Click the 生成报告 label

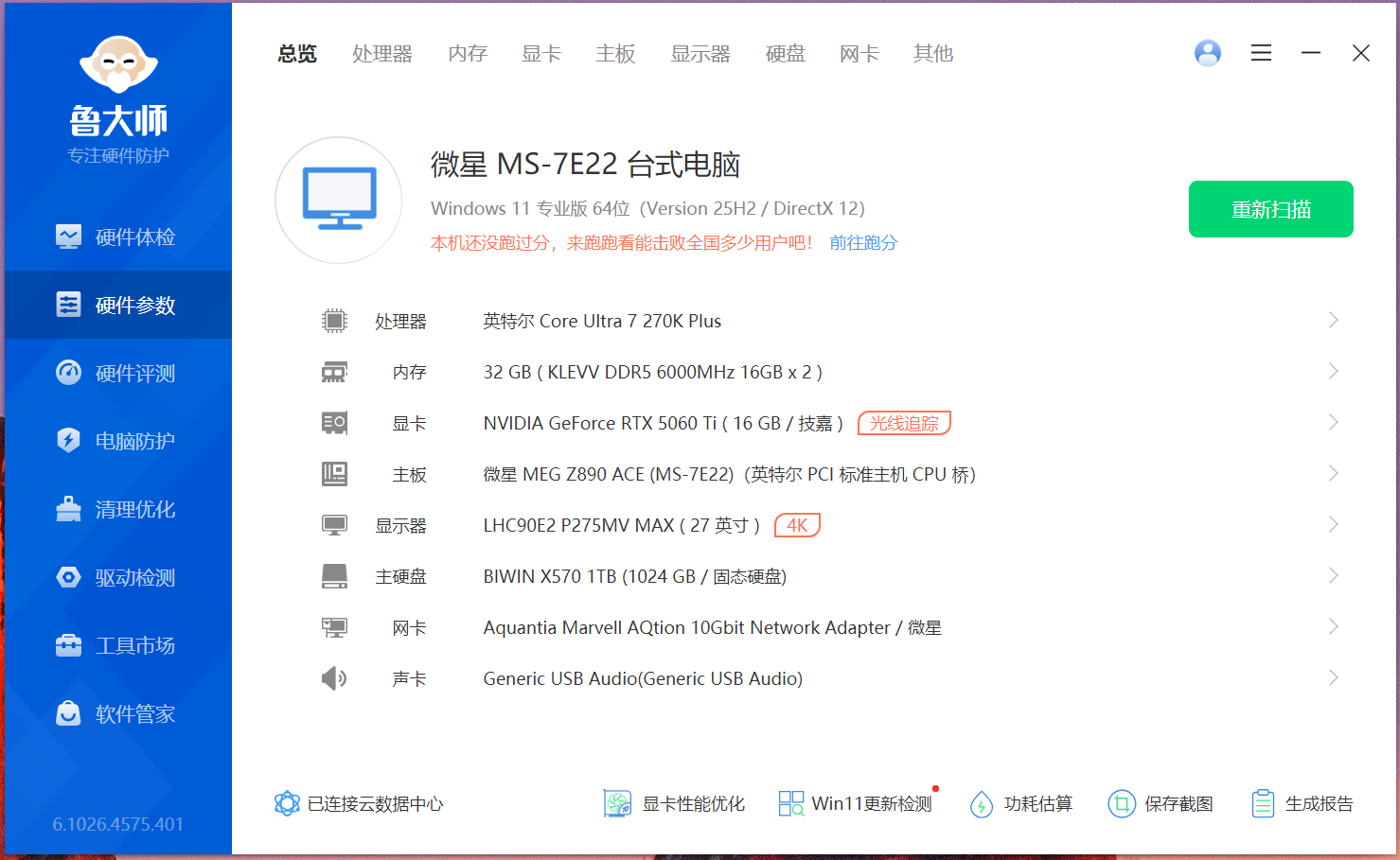coord(1320,804)
